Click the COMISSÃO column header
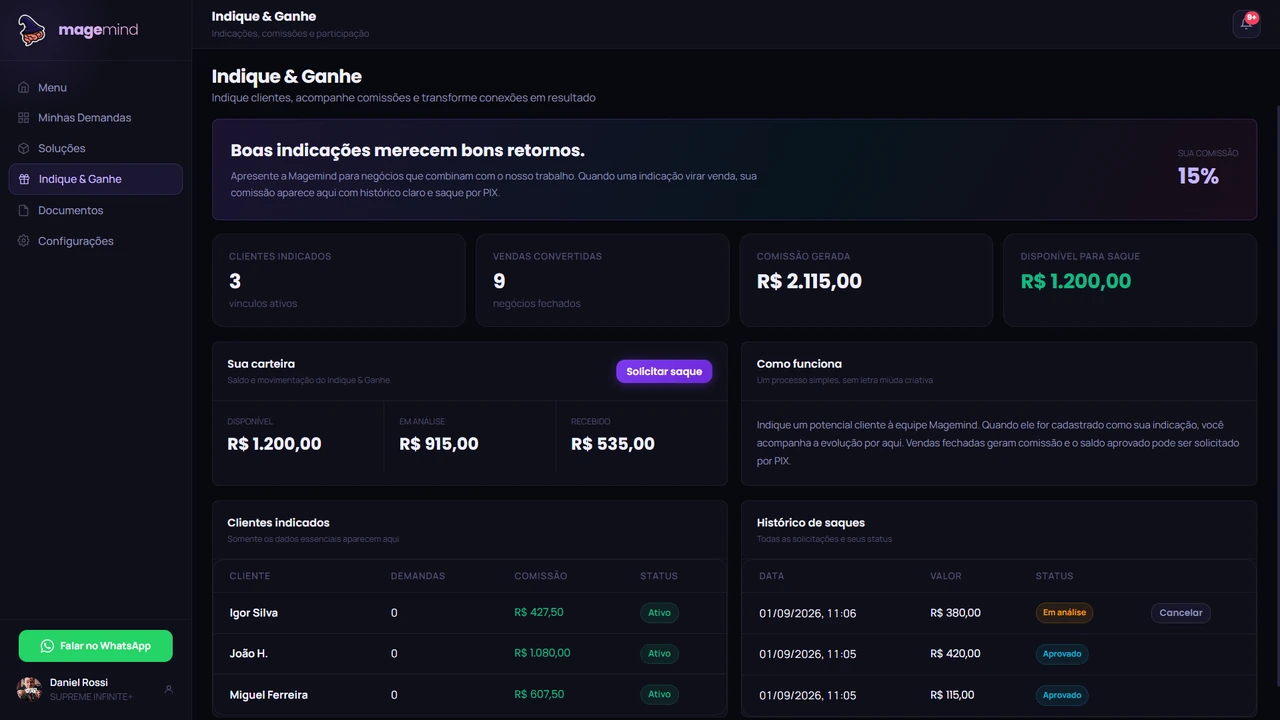 [x=541, y=576]
